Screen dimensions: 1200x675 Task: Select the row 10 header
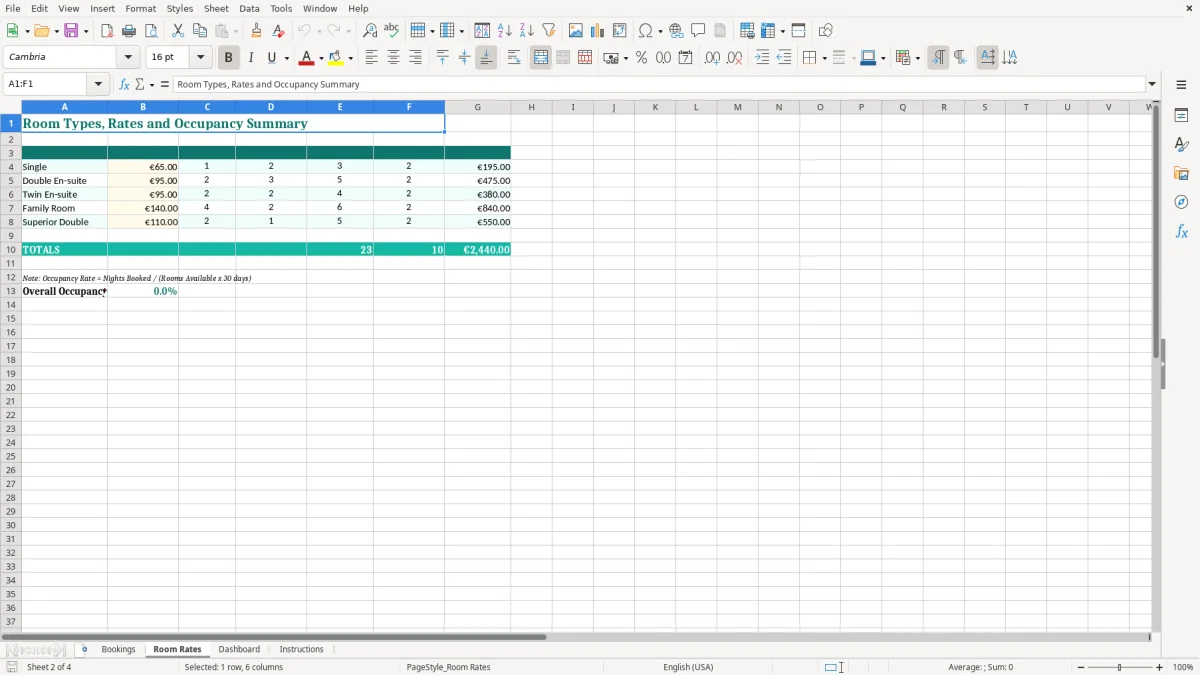point(10,250)
